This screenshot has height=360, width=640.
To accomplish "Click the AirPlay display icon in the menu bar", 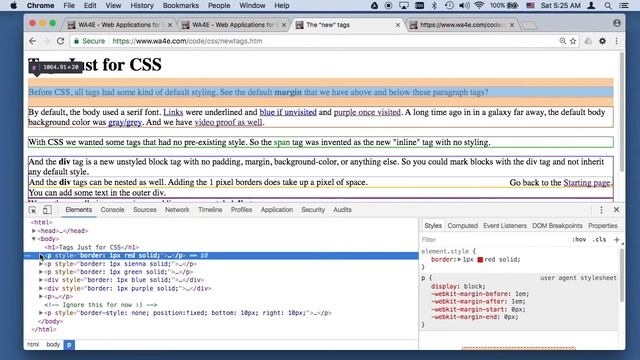I will coord(404,5).
